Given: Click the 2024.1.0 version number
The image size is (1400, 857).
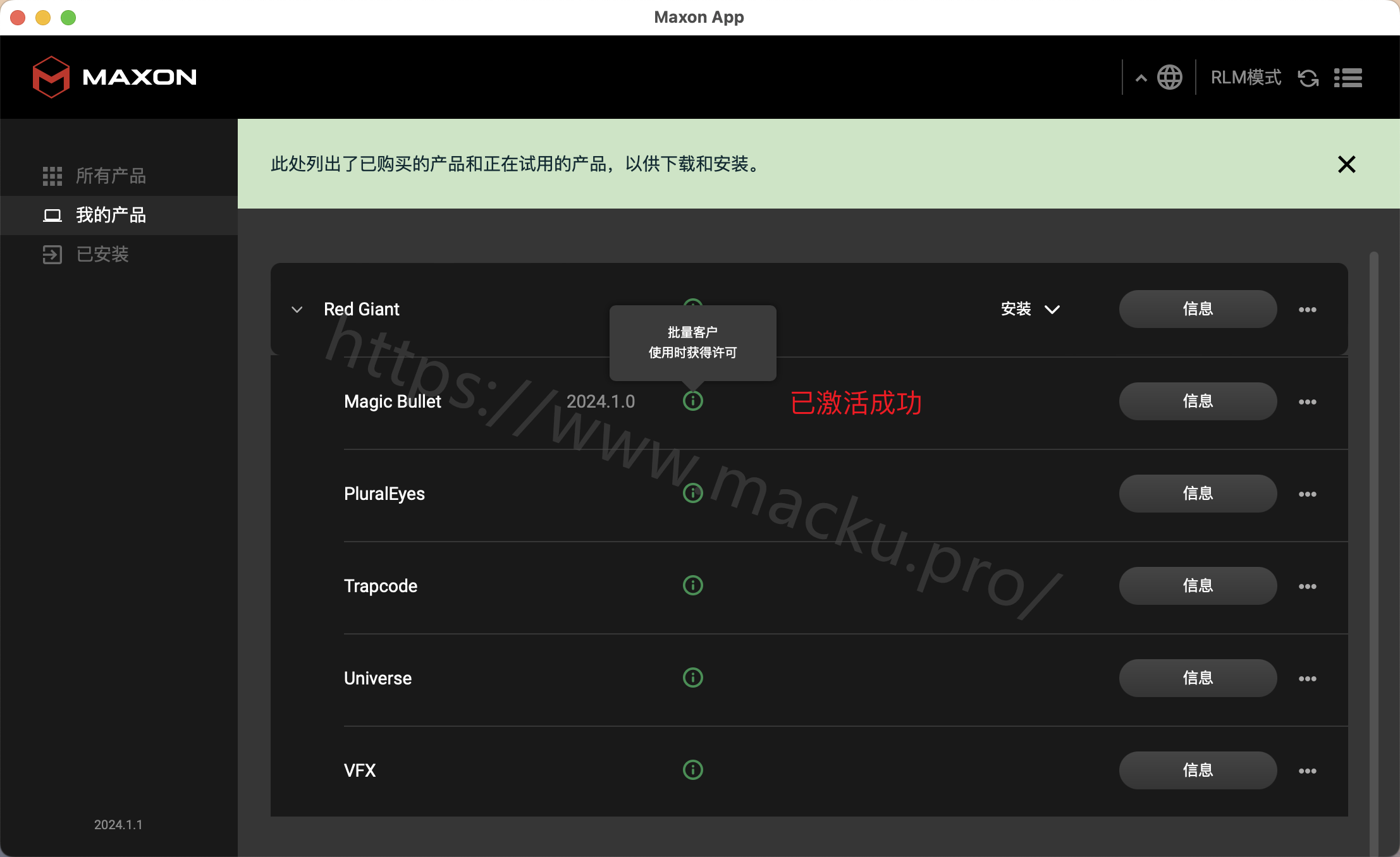Looking at the screenshot, I should tap(601, 401).
